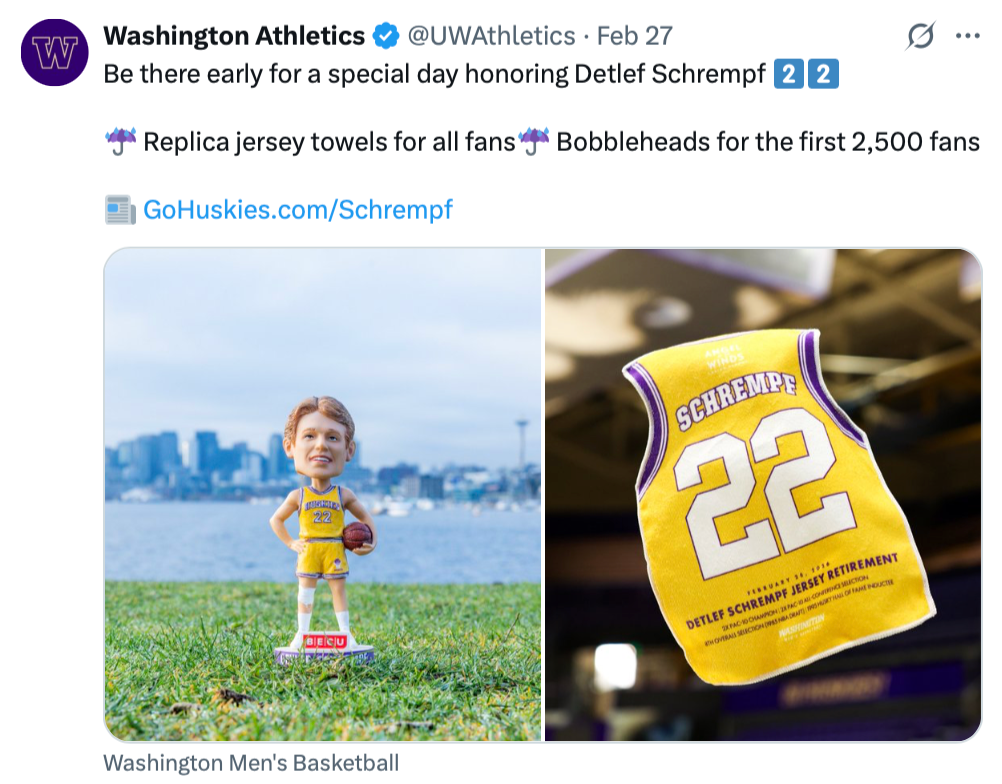1002x784 pixels.
Task: Click the Washington Athletics display name
Action: (234, 37)
